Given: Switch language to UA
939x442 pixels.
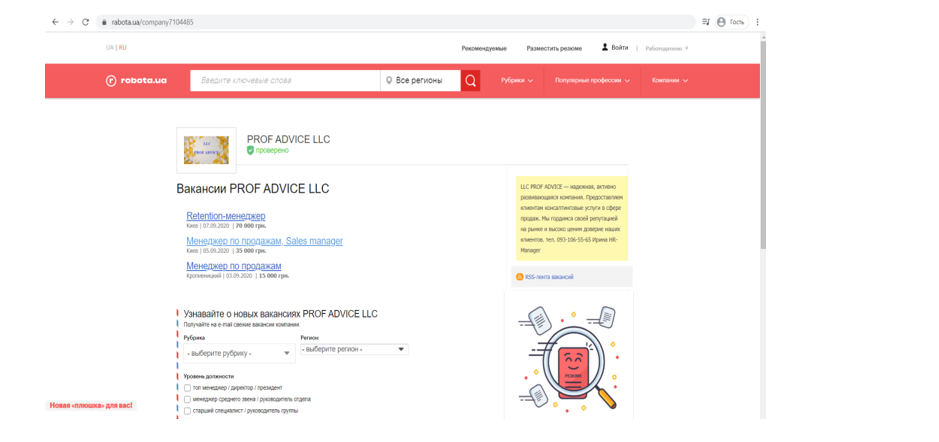Looking at the screenshot, I should click(110, 47).
